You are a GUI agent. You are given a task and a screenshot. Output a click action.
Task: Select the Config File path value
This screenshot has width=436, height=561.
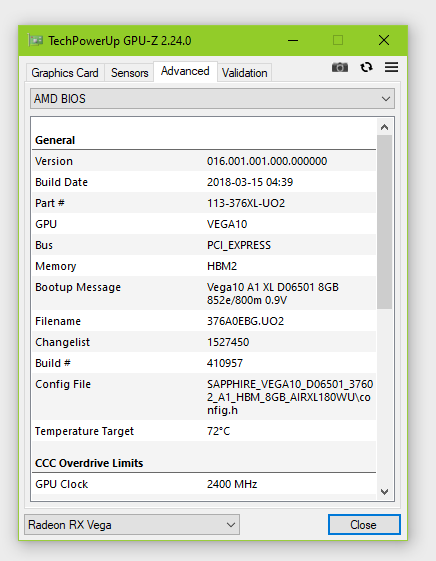coord(290,397)
